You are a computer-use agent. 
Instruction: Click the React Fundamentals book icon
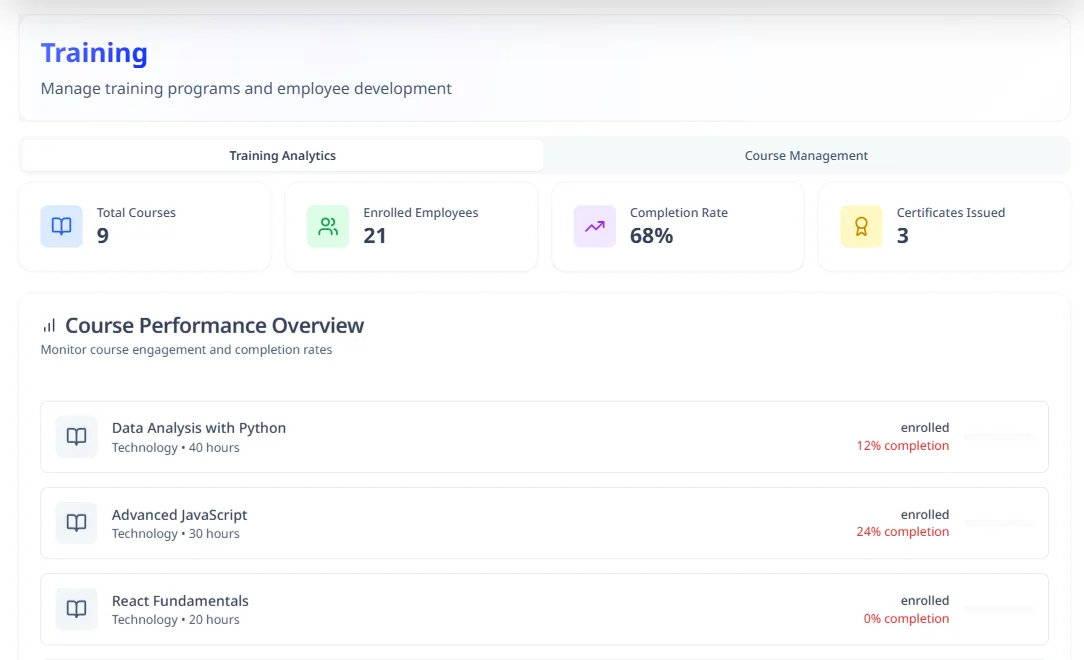click(x=76, y=609)
